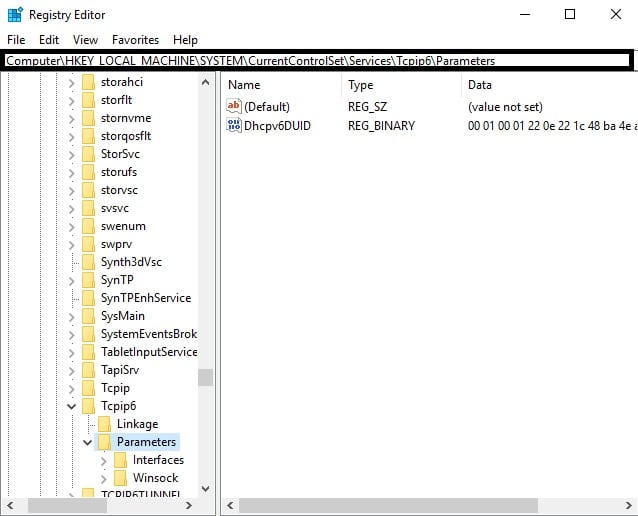Click the registry path address bar
The height and width of the screenshot is (516, 638).
click(317, 61)
